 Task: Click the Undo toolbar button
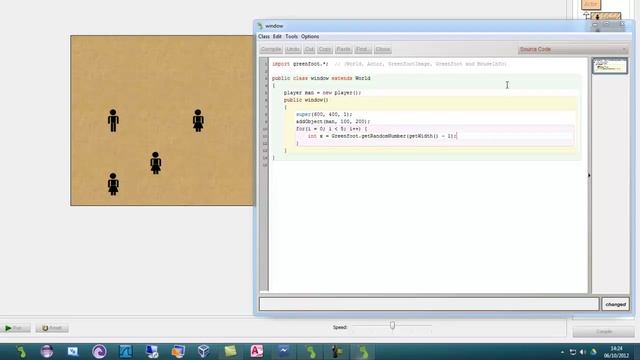(x=293, y=49)
